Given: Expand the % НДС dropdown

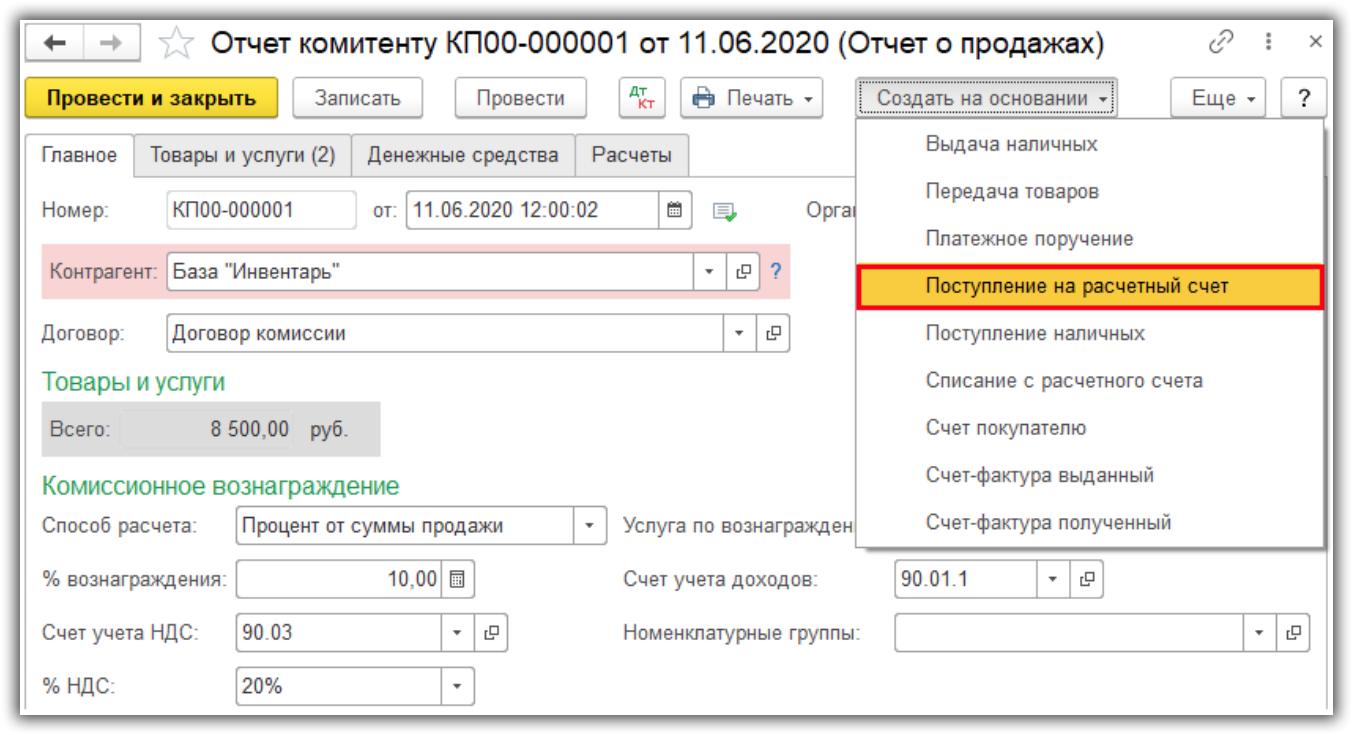Looking at the screenshot, I should click(457, 686).
